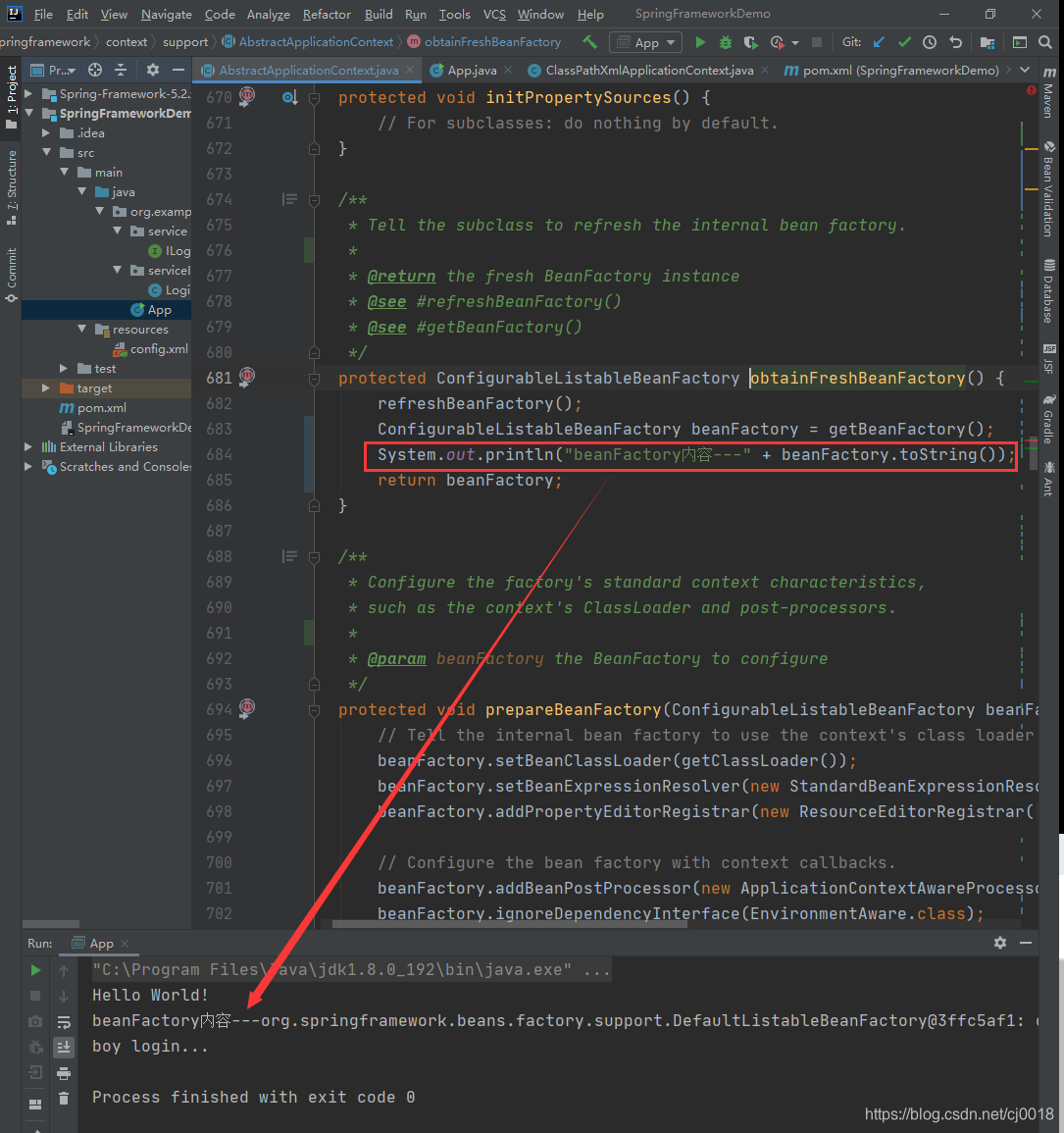The image size is (1064, 1133).
Task: Open Project panel settings gear
Action: pyautogui.click(x=152, y=70)
